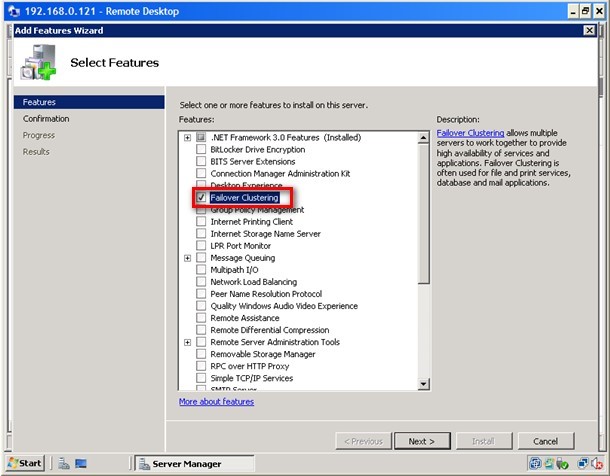Image resolution: width=610 pixels, height=476 pixels.
Task: Click the Next button
Action: pyautogui.click(x=422, y=441)
